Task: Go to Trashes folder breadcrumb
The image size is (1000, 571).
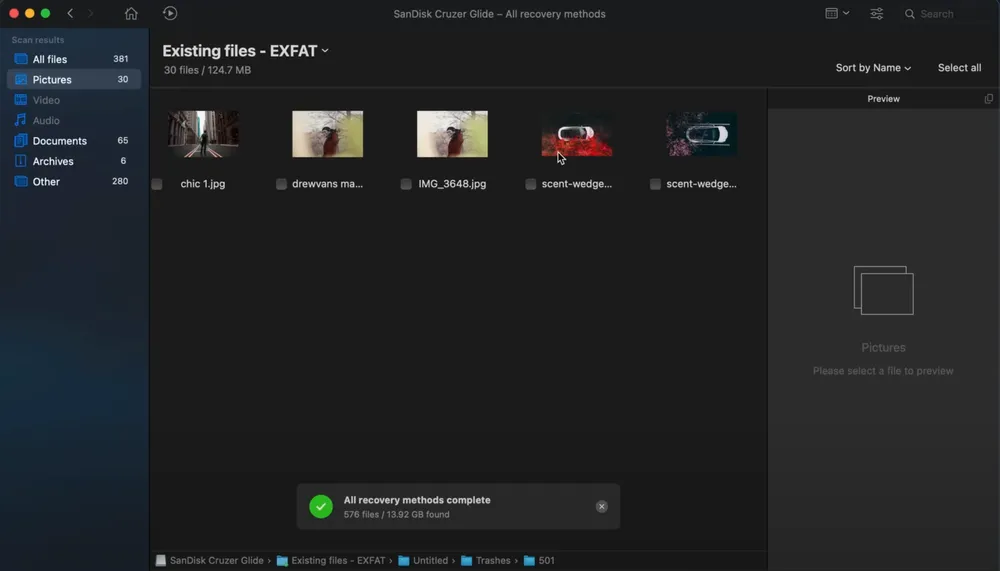Action: click(x=493, y=560)
